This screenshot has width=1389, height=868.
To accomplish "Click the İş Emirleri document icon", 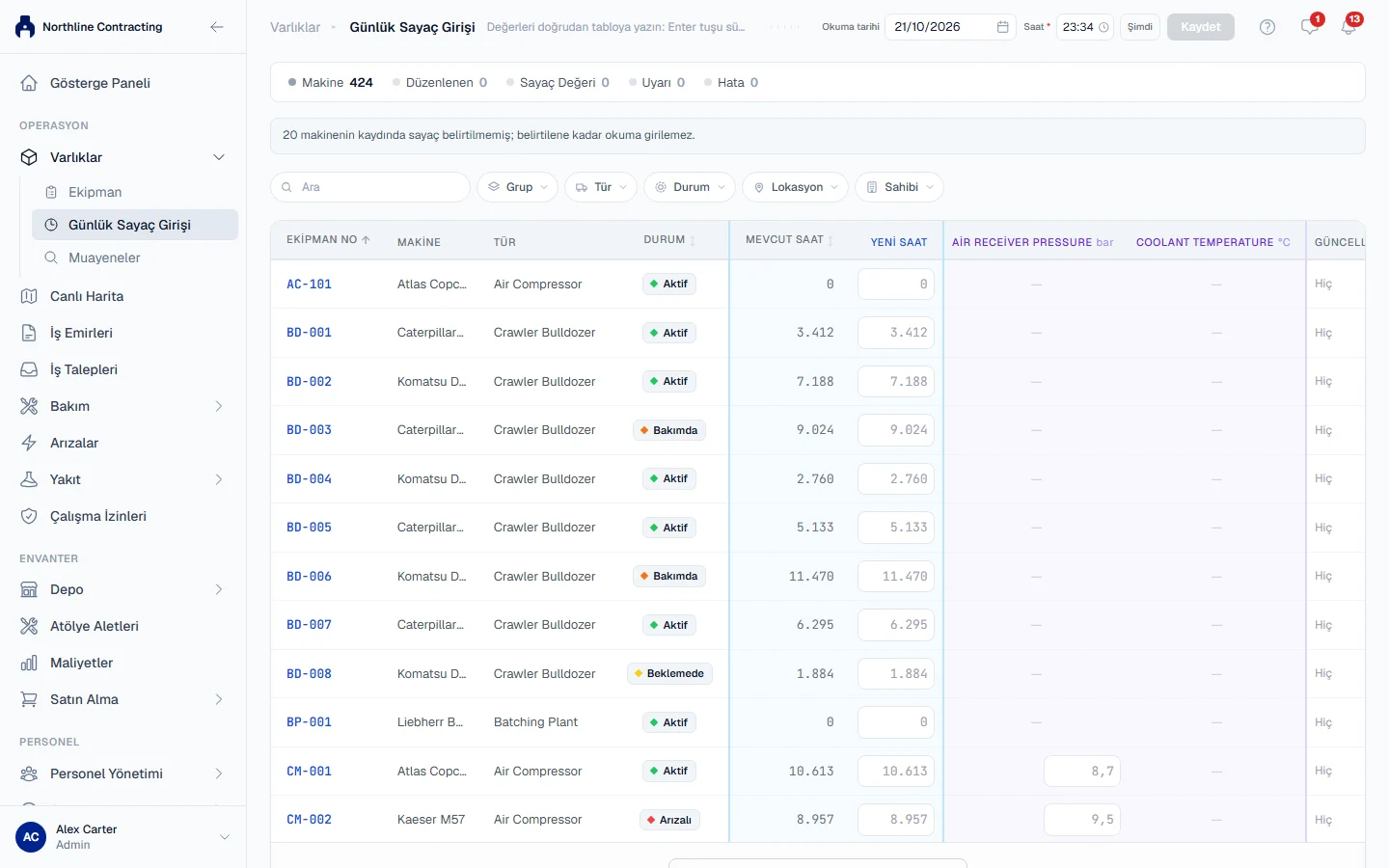I will tap(29, 333).
